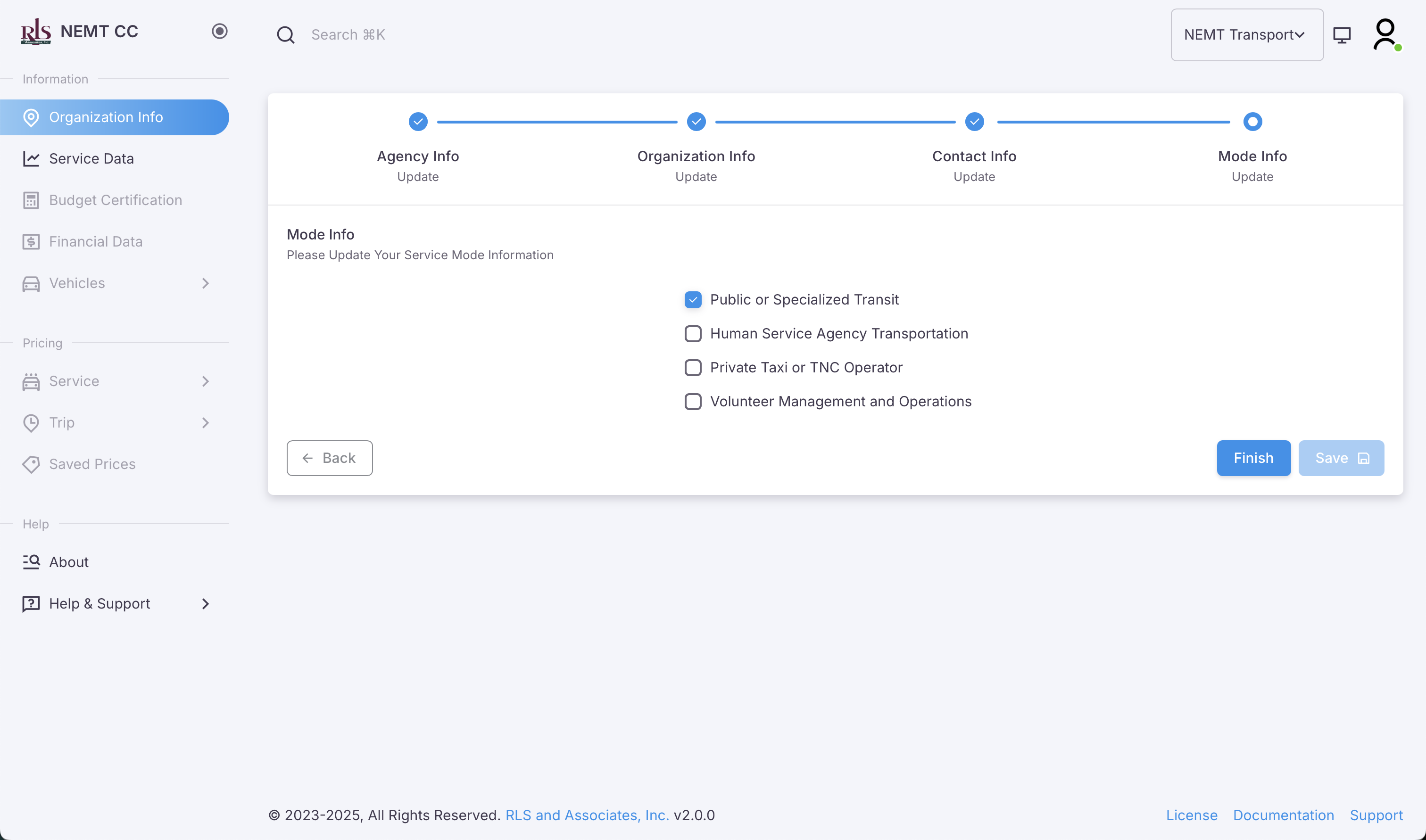This screenshot has height=840, width=1426.
Task: Open Service Data chart icon
Action: click(31, 158)
